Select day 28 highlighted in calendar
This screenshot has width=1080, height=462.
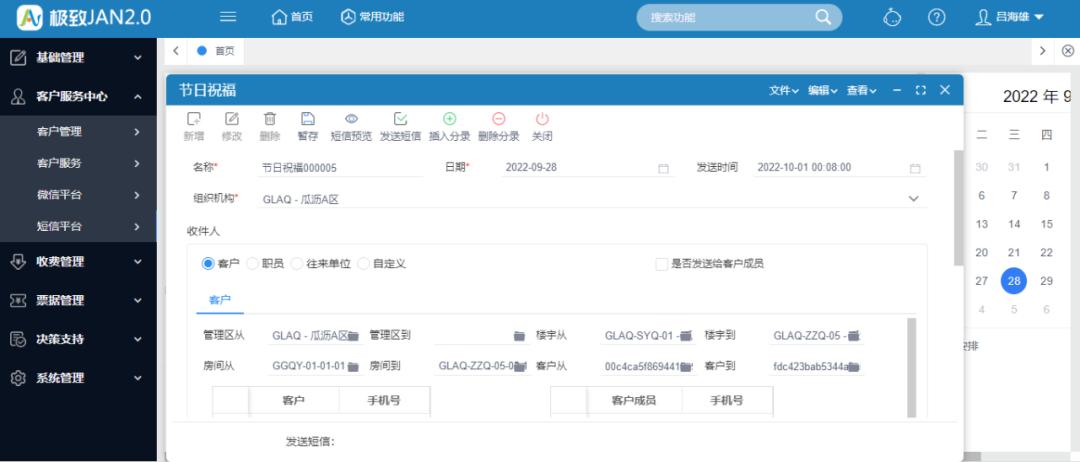[x=1014, y=281]
